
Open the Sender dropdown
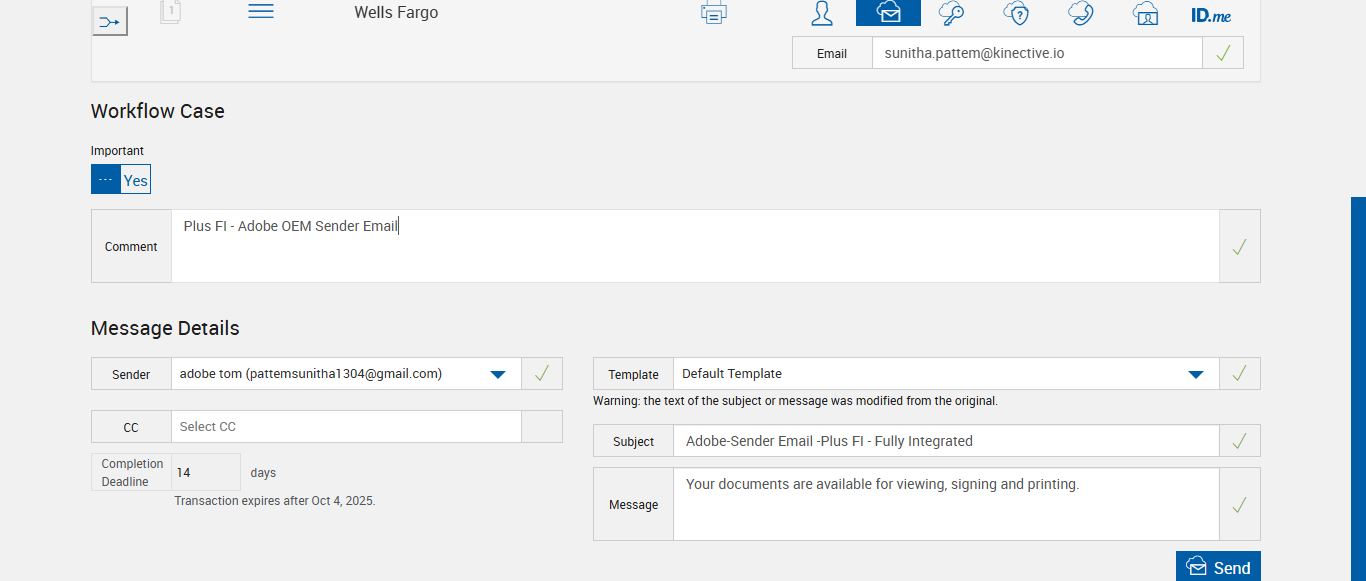(497, 374)
